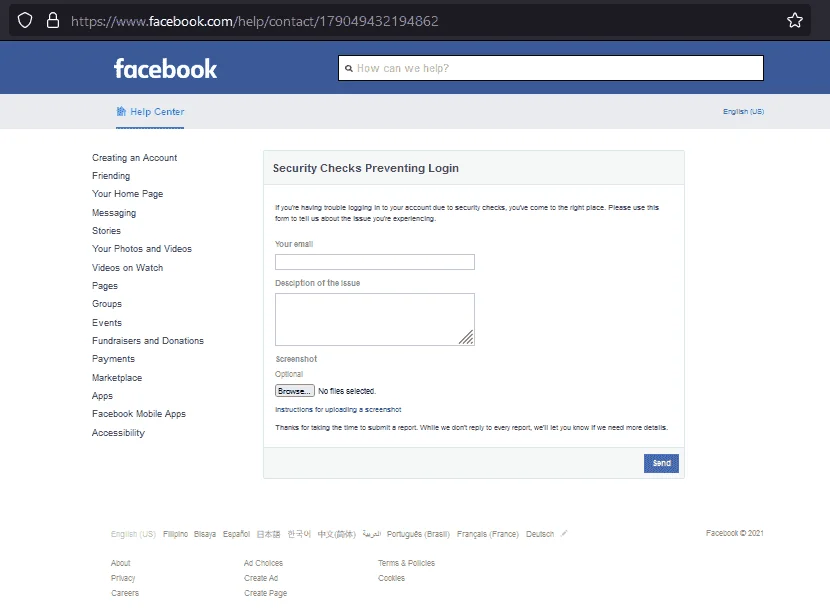The width and height of the screenshot is (830, 615).
Task: Open the Pages help topic
Action: tap(105, 286)
